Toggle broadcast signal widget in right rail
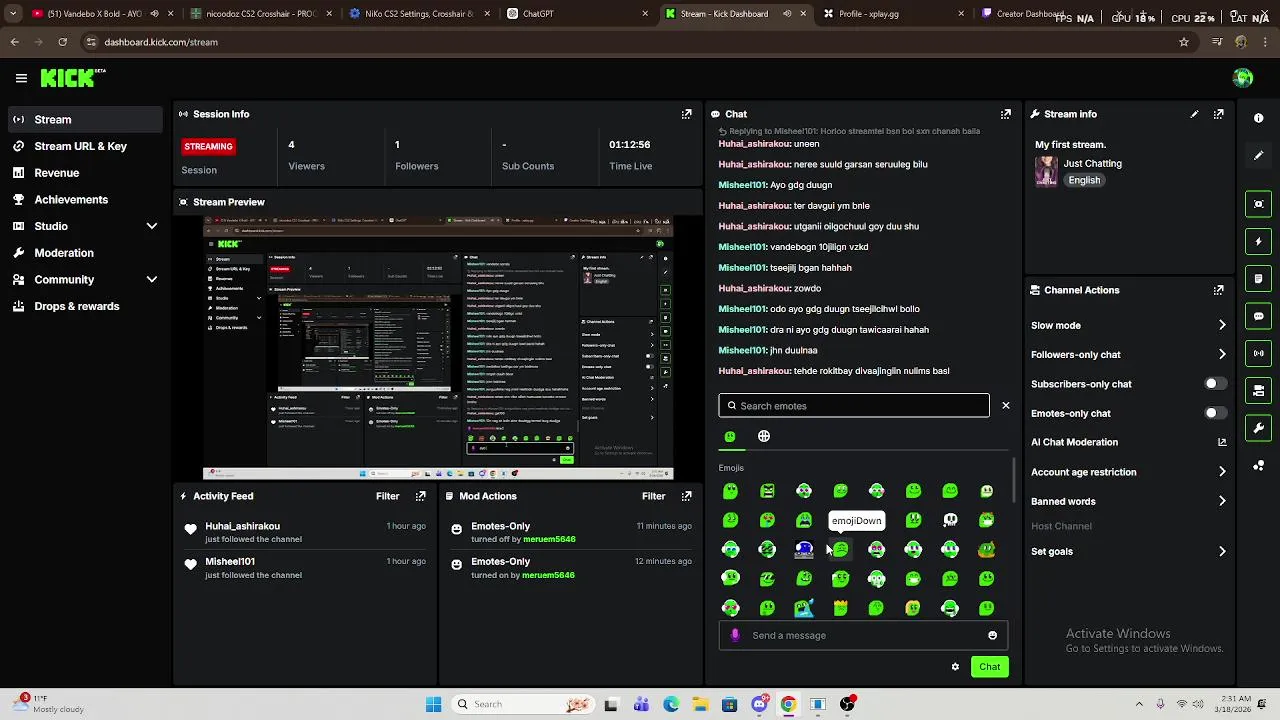The height and width of the screenshot is (720, 1280). tap(1259, 353)
